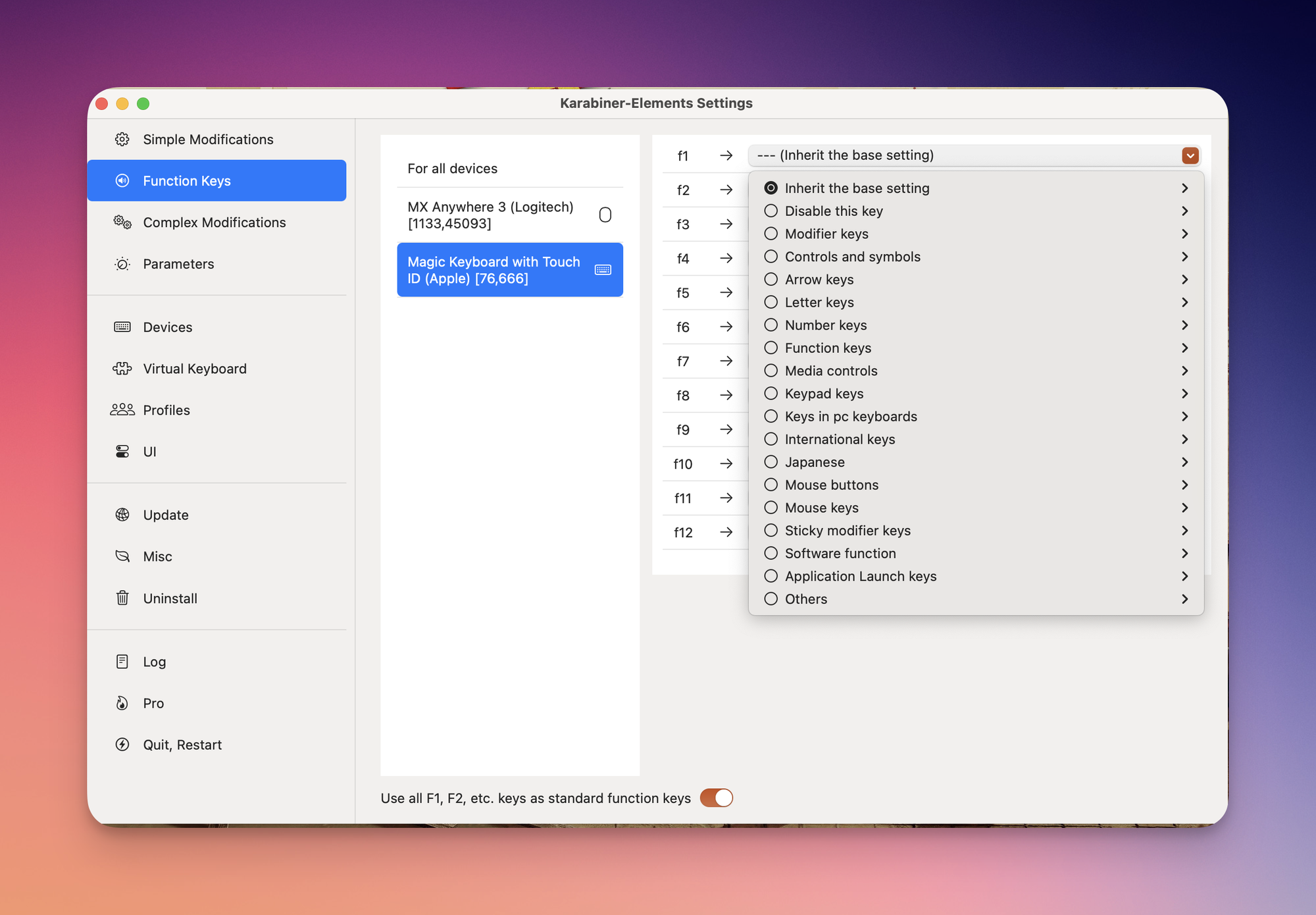Click the Complex Modifications gears icon
The image size is (1316, 915).
coord(122,222)
